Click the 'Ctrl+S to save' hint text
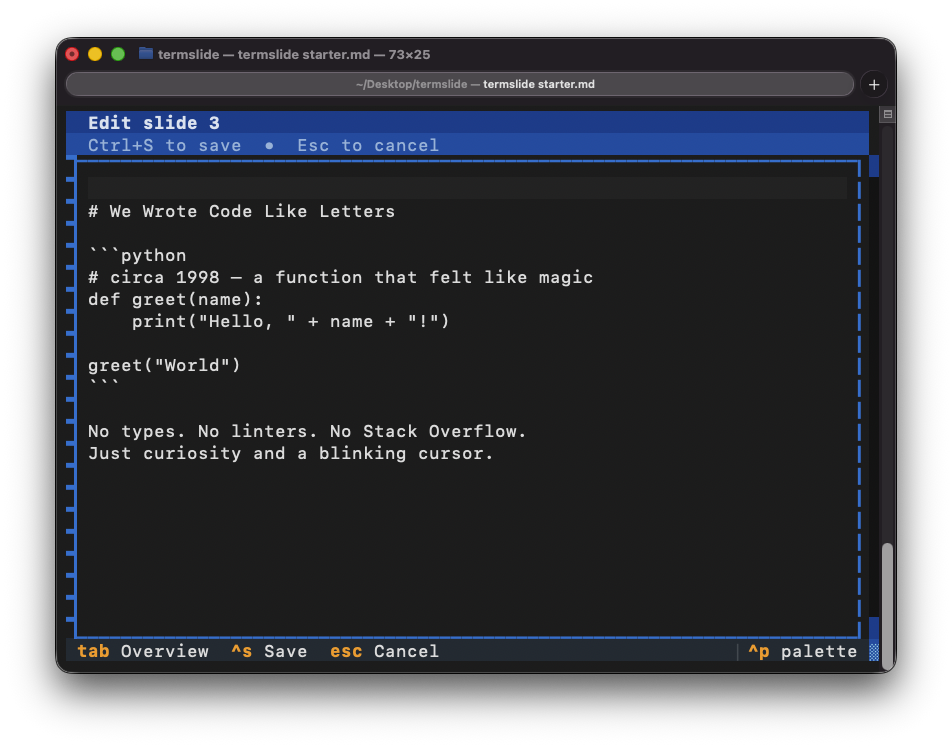 pos(165,145)
